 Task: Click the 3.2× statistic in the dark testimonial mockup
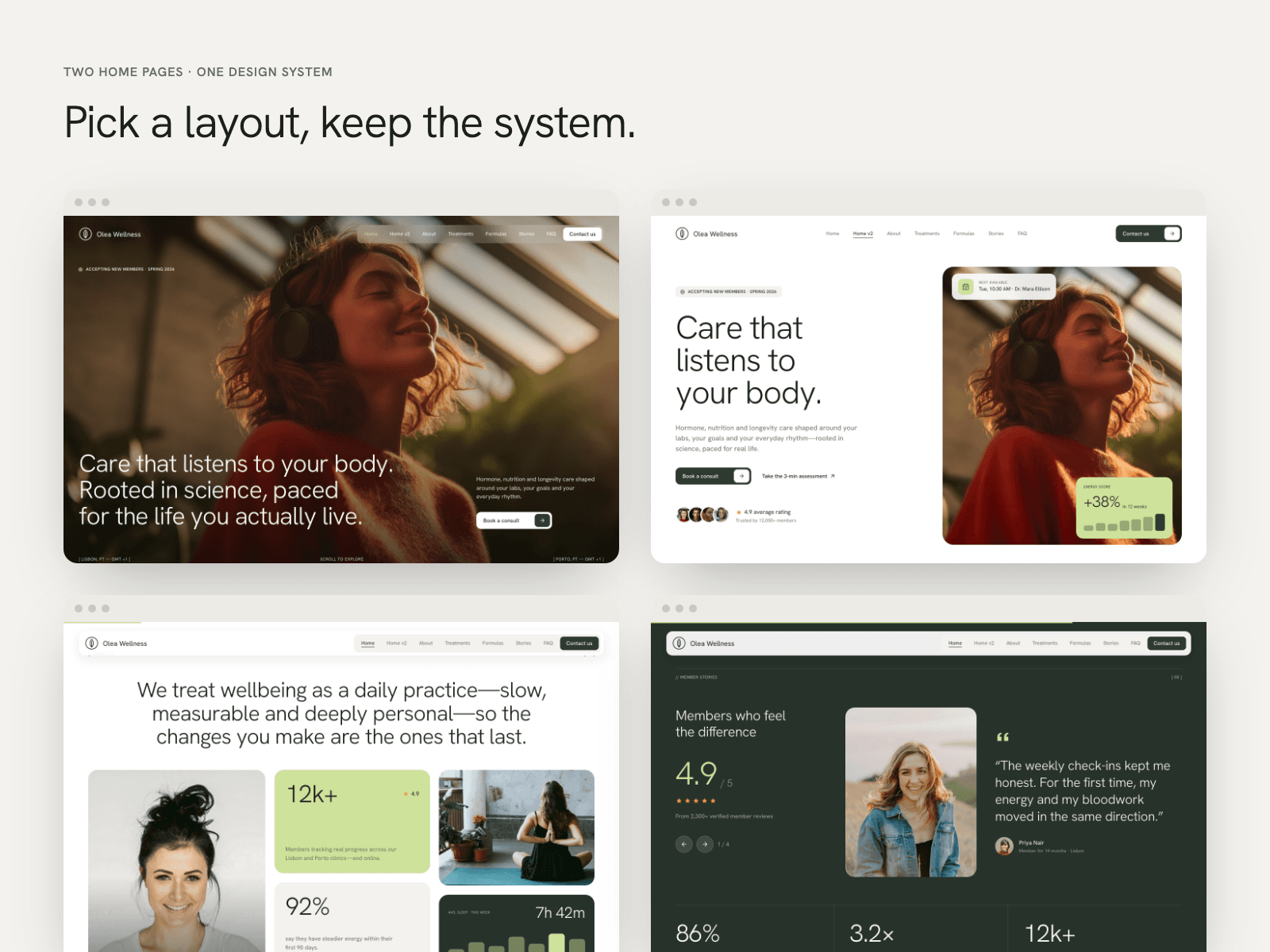(872, 934)
